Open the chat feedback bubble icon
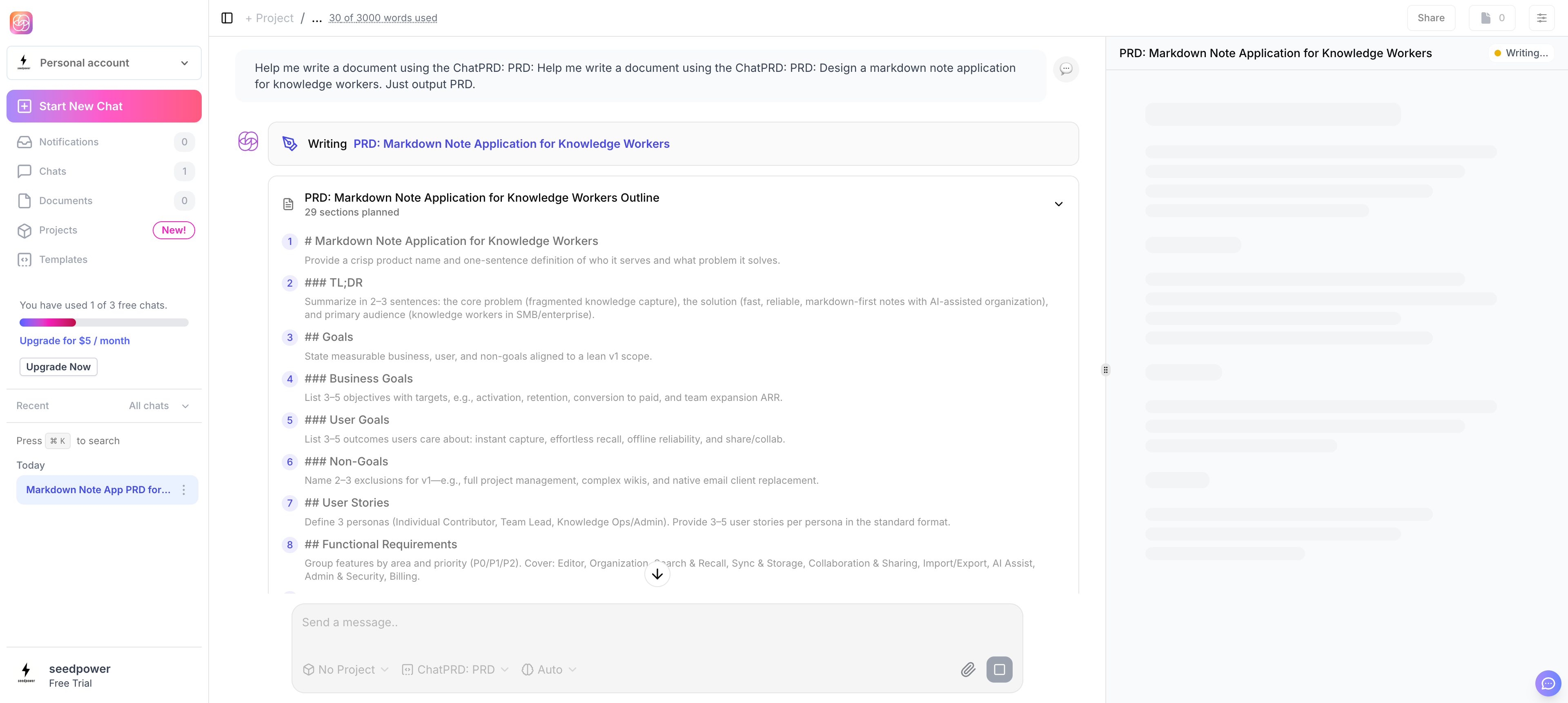1568x703 pixels. click(x=1066, y=69)
